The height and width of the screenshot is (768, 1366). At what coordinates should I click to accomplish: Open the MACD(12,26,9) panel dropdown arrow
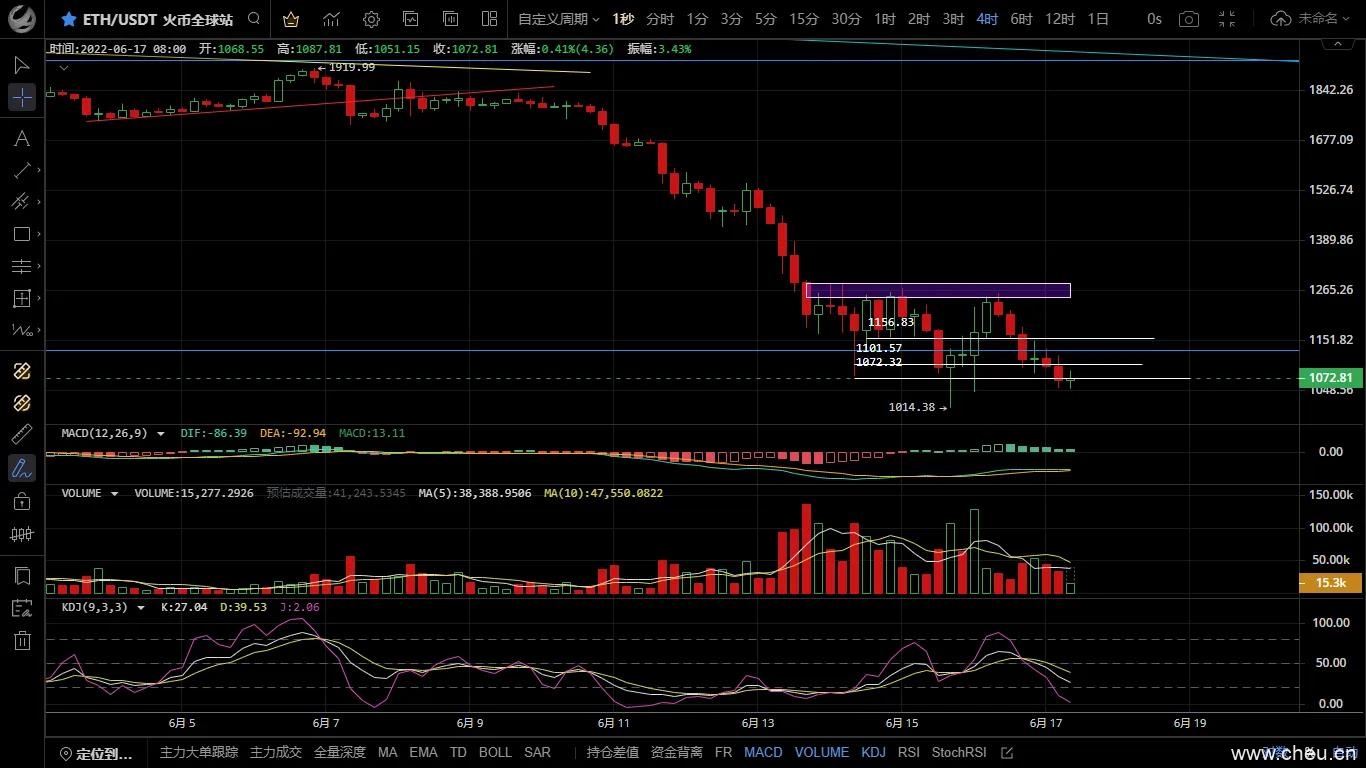[161, 434]
